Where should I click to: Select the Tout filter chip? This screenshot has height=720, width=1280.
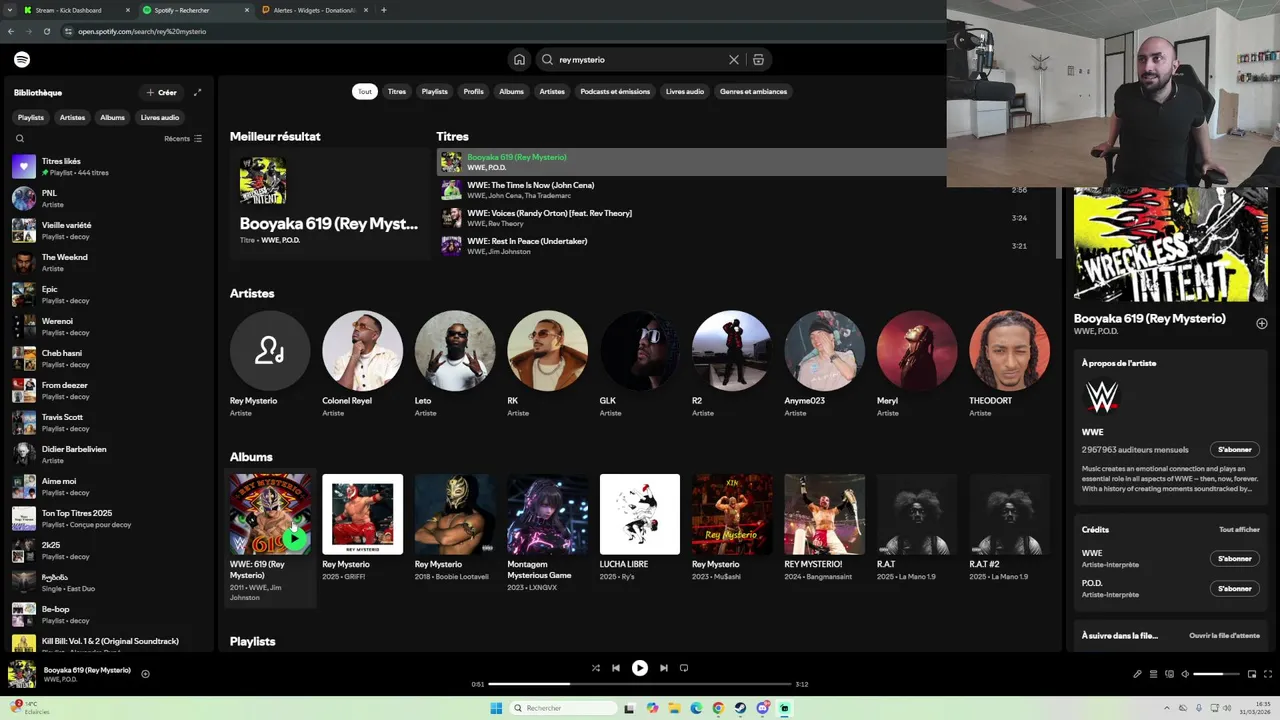tap(365, 91)
